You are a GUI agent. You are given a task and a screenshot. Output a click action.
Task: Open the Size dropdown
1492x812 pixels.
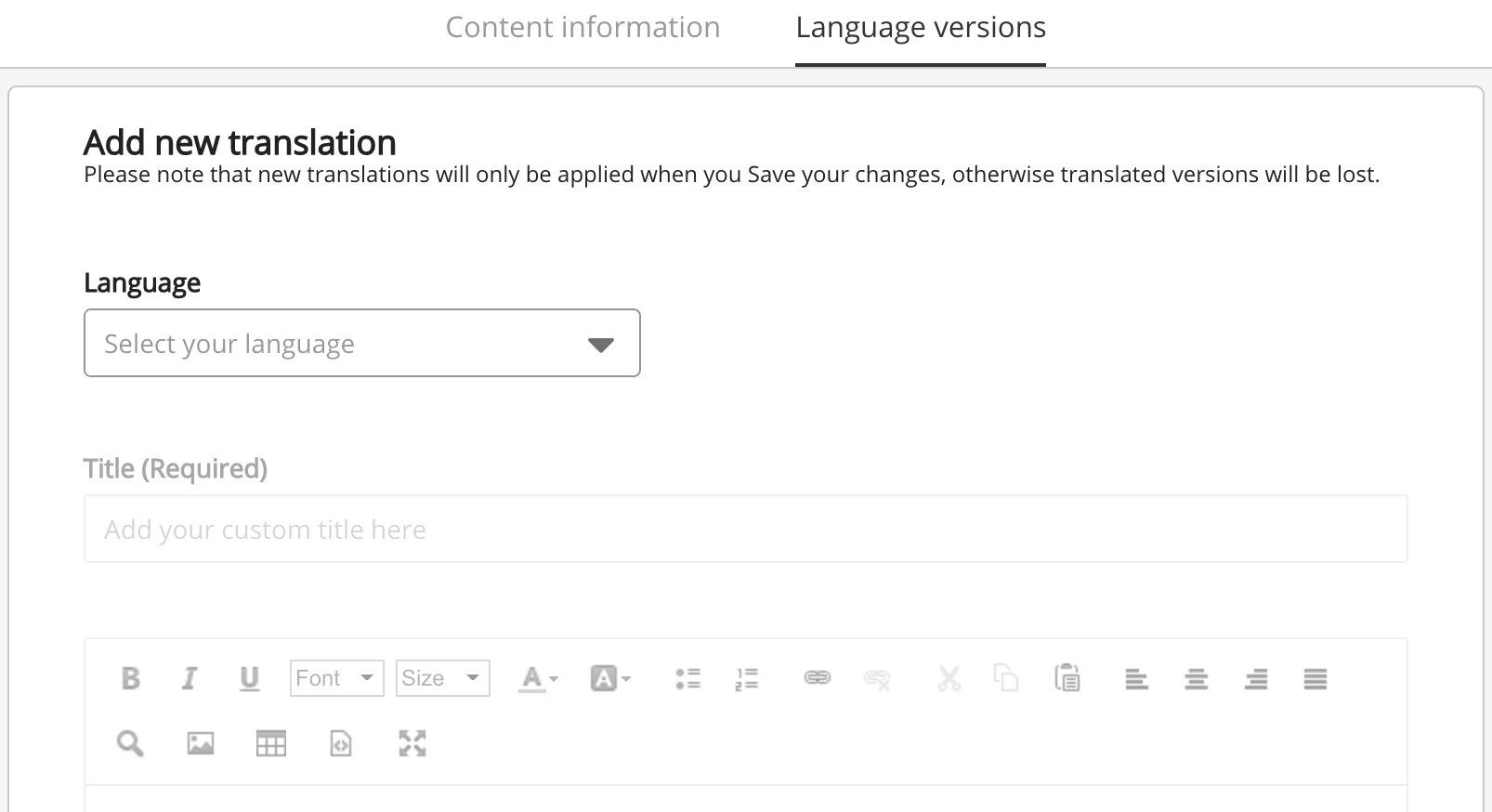(x=442, y=678)
